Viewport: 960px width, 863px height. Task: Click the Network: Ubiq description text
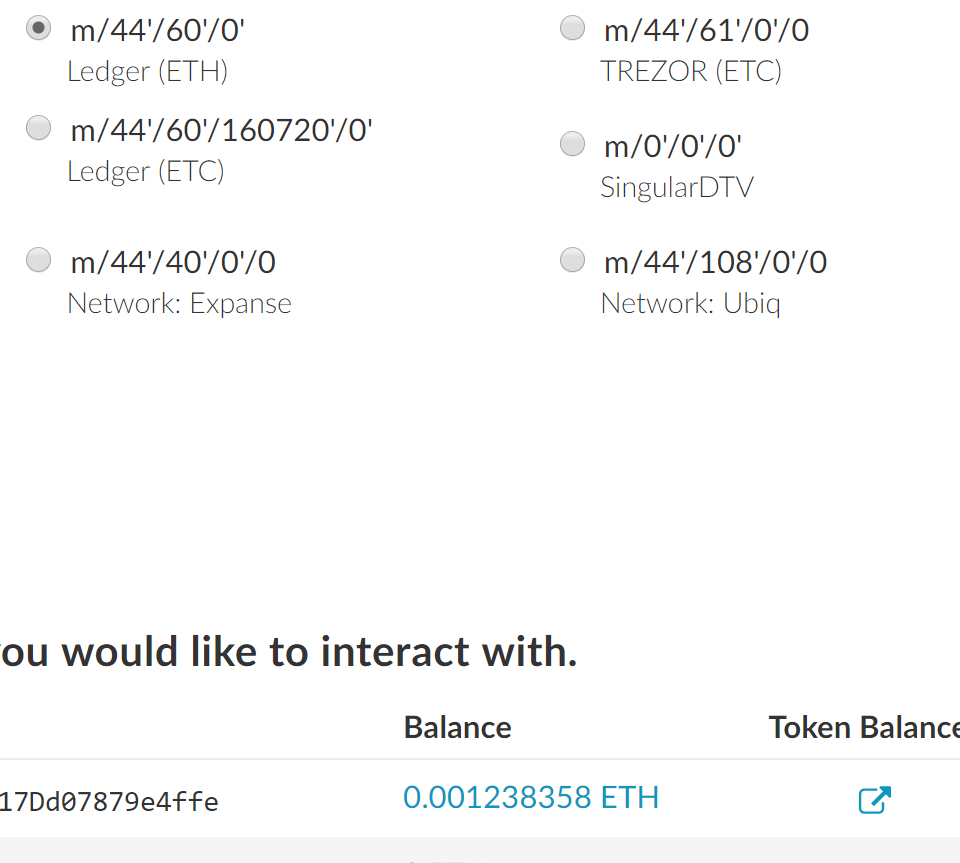(691, 304)
